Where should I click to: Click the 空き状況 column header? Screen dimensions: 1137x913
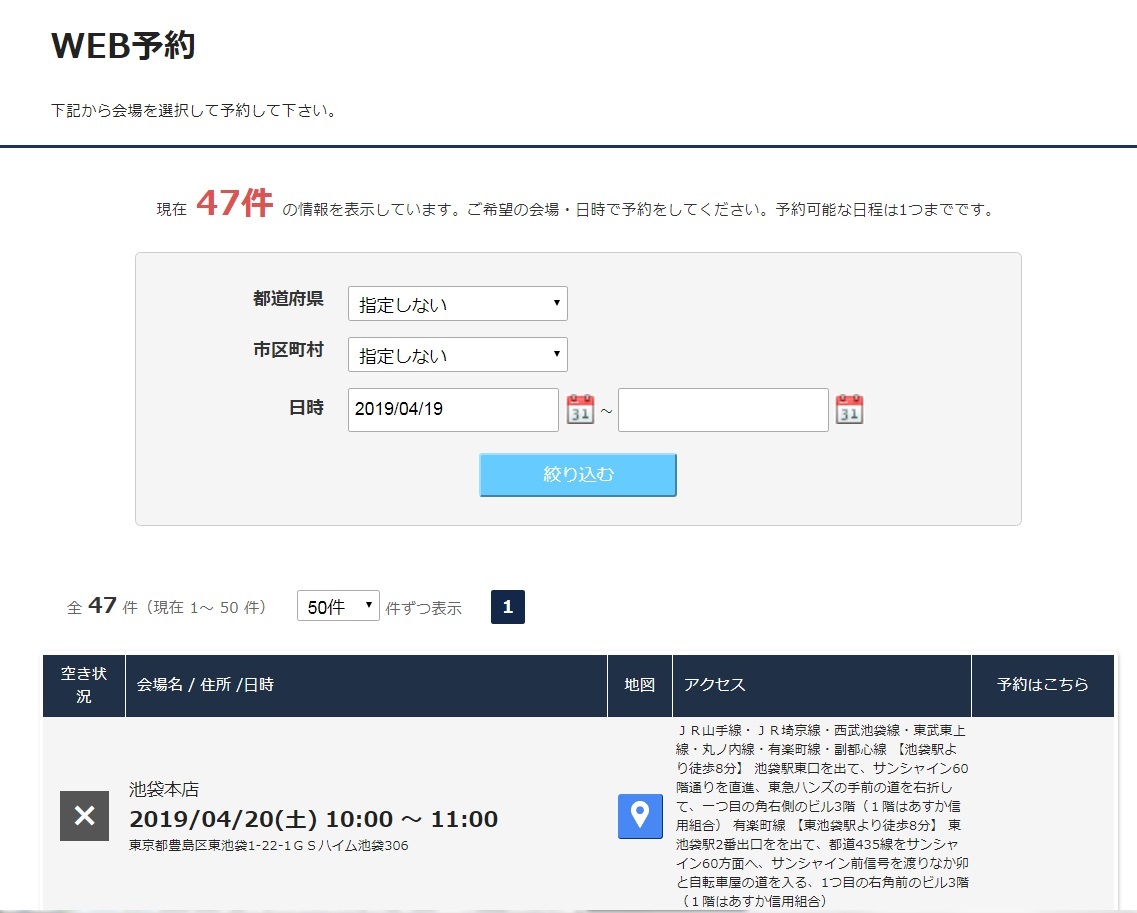coord(84,685)
